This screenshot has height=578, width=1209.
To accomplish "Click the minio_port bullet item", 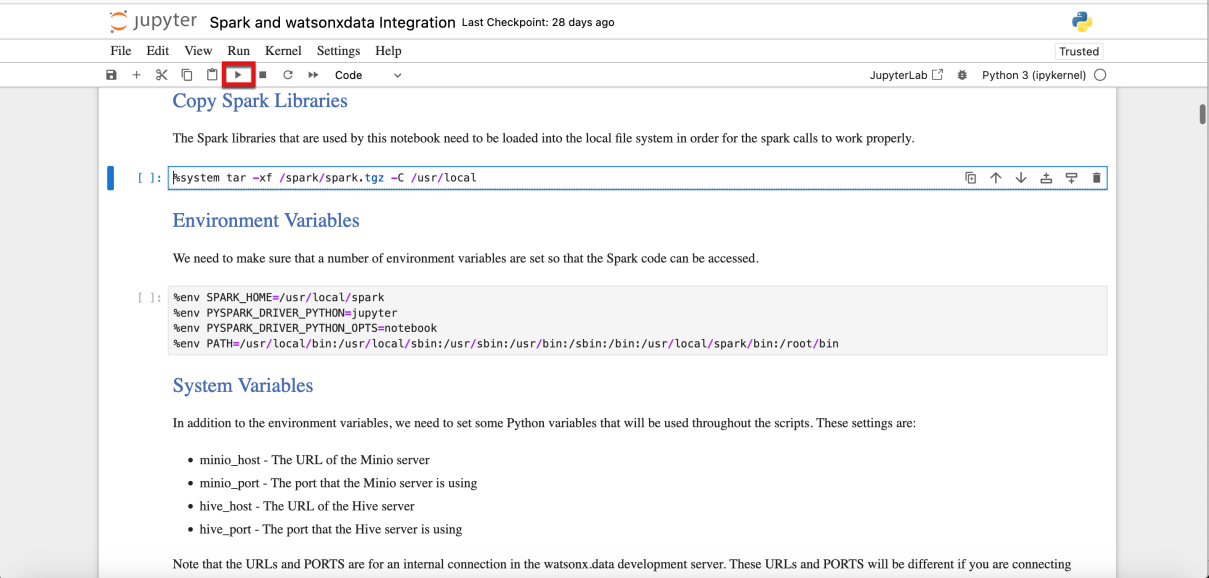I will tap(338, 483).
